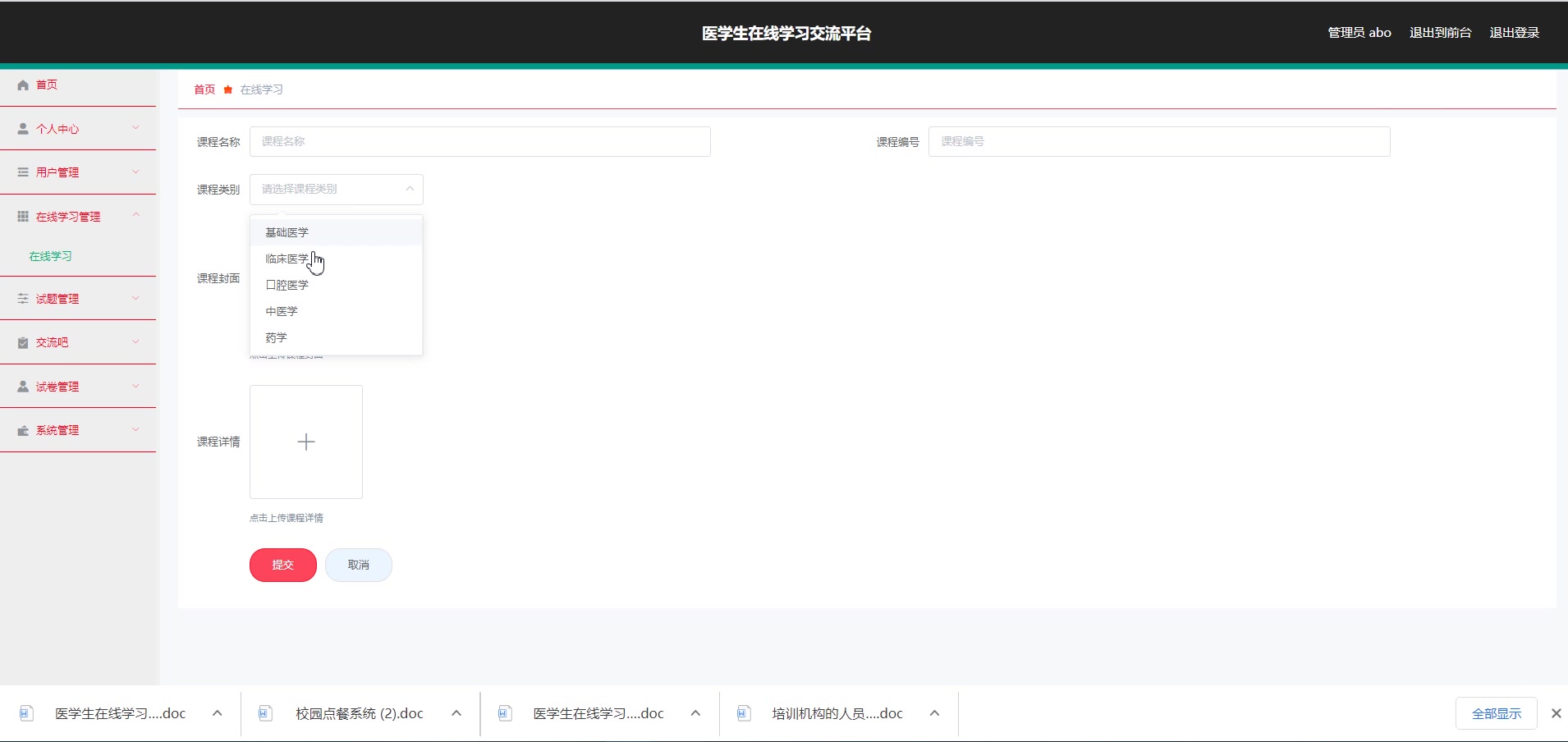Click the plus icon to upload 课程详情
Viewport: 1568px width, 742px height.
(x=305, y=442)
